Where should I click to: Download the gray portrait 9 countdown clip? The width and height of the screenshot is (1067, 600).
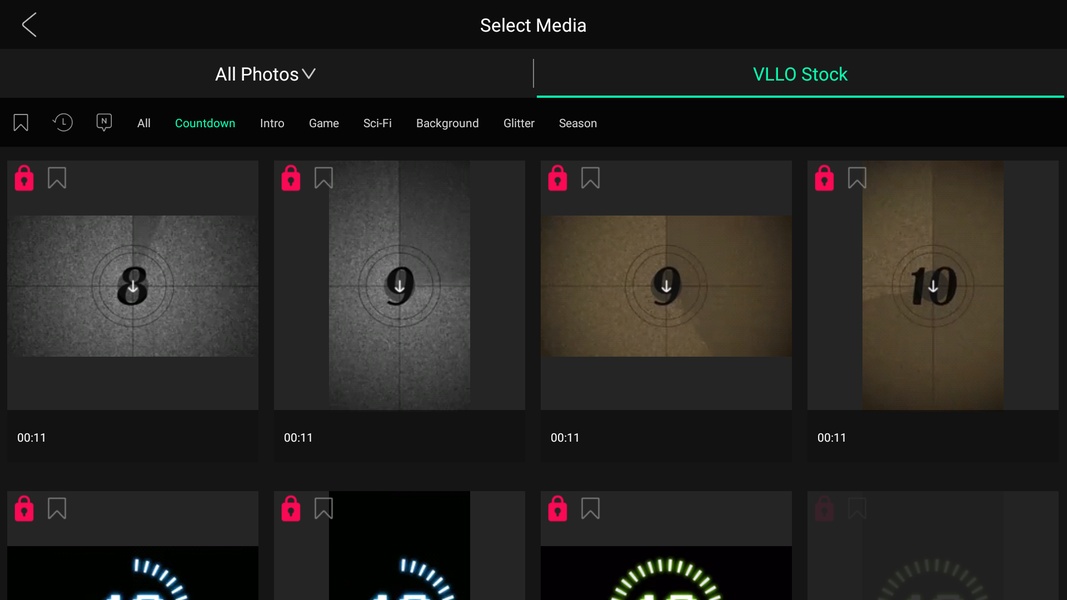[x=399, y=286]
